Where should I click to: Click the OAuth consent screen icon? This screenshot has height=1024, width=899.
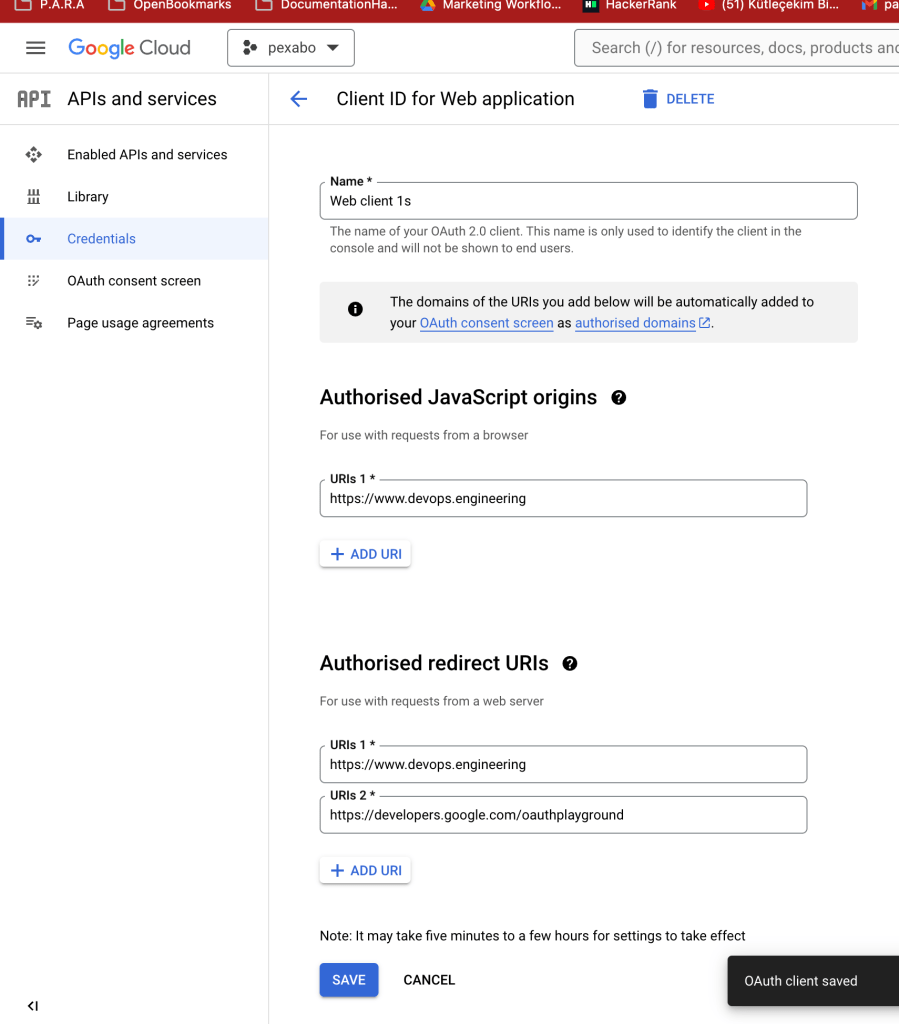coord(33,281)
